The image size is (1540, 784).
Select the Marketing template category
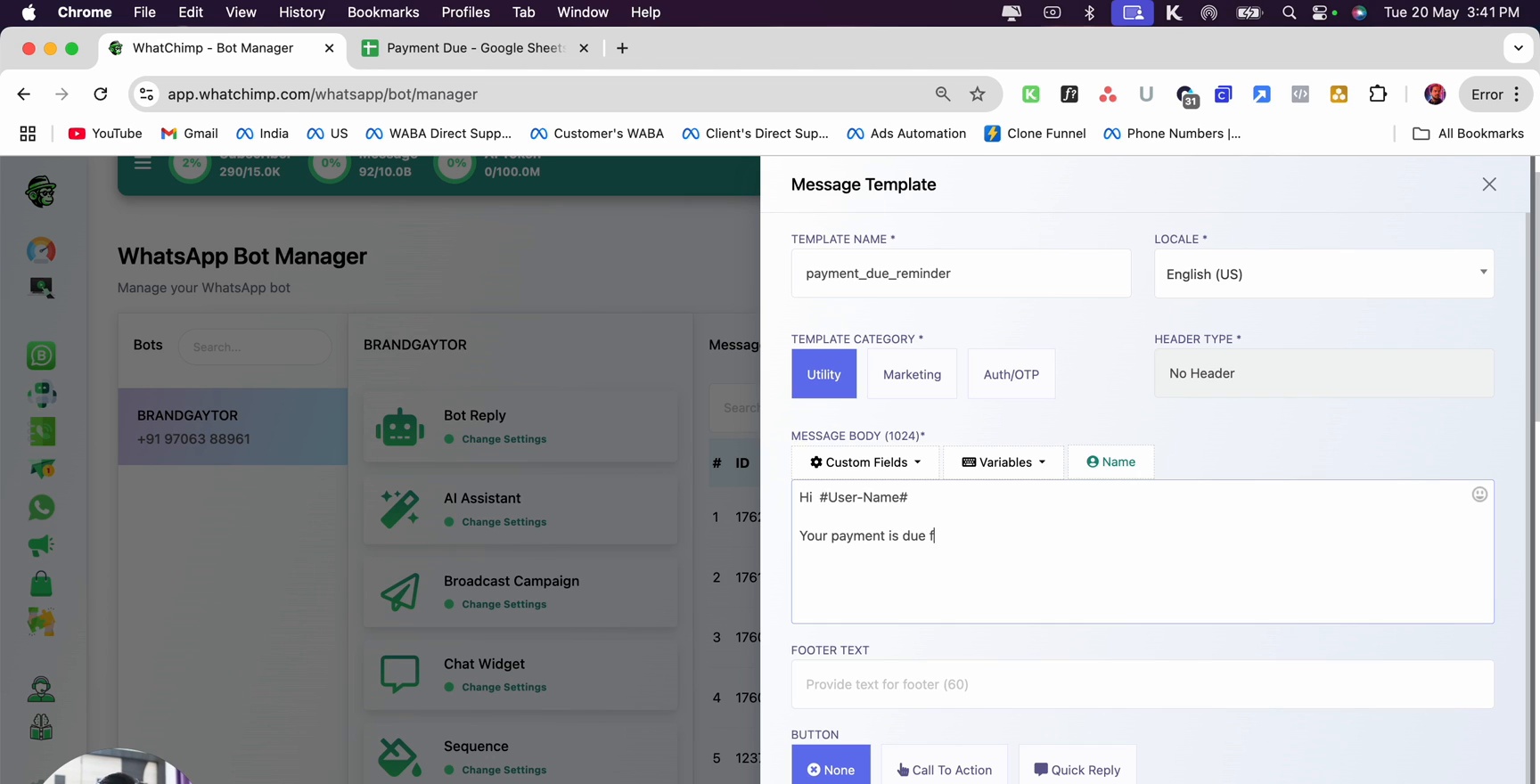click(x=912, y=374)
